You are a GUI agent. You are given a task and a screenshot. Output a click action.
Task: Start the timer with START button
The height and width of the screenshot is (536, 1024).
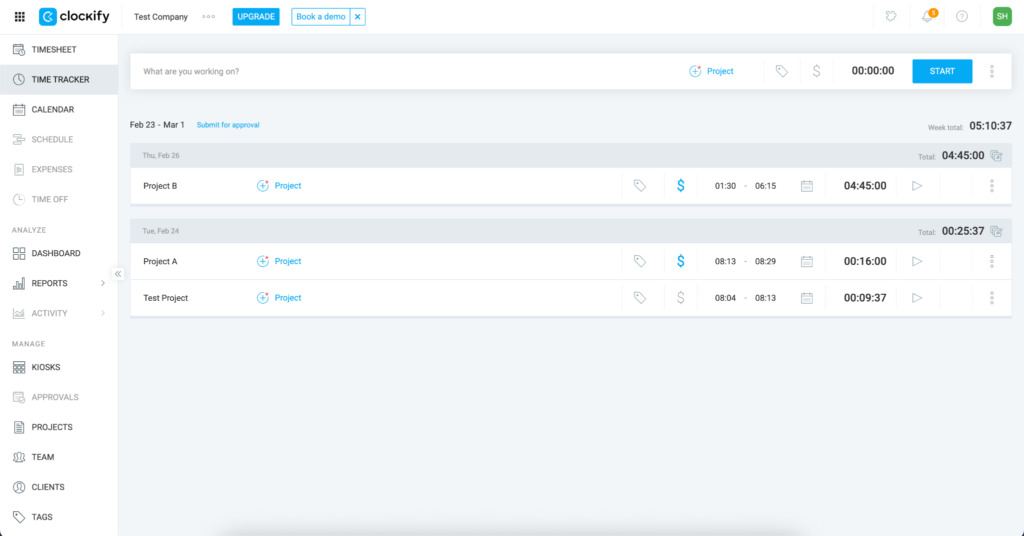pyautogui.click(x=942, y=71)
